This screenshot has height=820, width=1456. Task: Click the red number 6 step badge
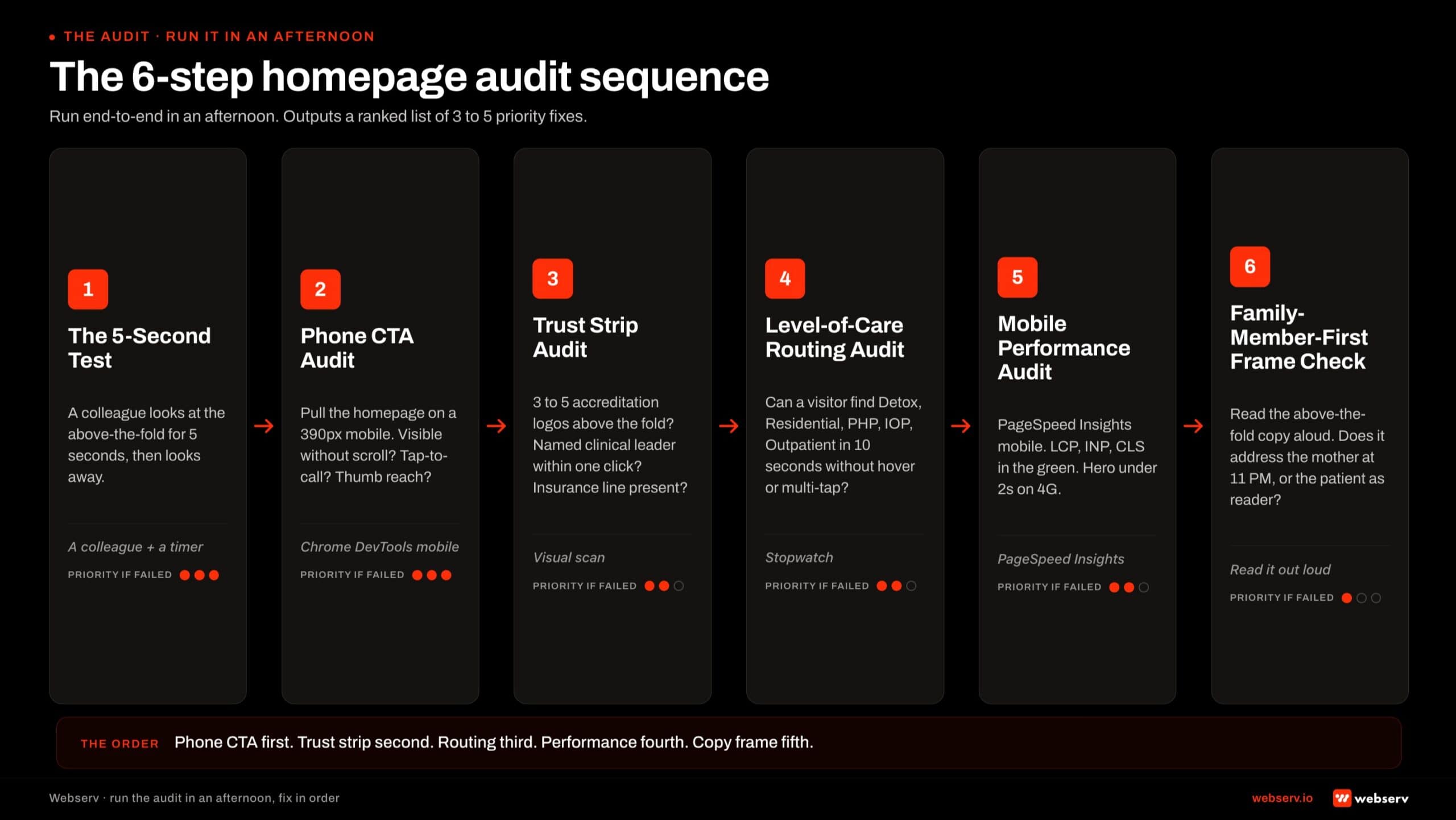(1250, 266)
